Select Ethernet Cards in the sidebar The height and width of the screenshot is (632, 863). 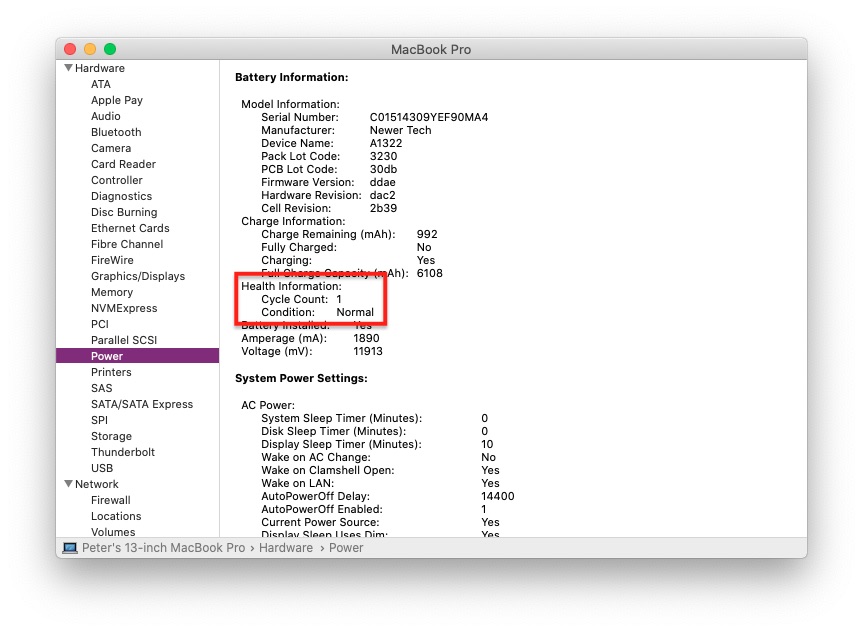[x=130, y=228]
